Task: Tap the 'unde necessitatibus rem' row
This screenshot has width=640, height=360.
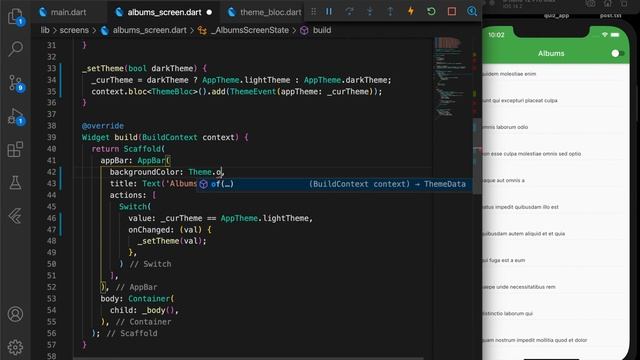Action: coord(556,287)
